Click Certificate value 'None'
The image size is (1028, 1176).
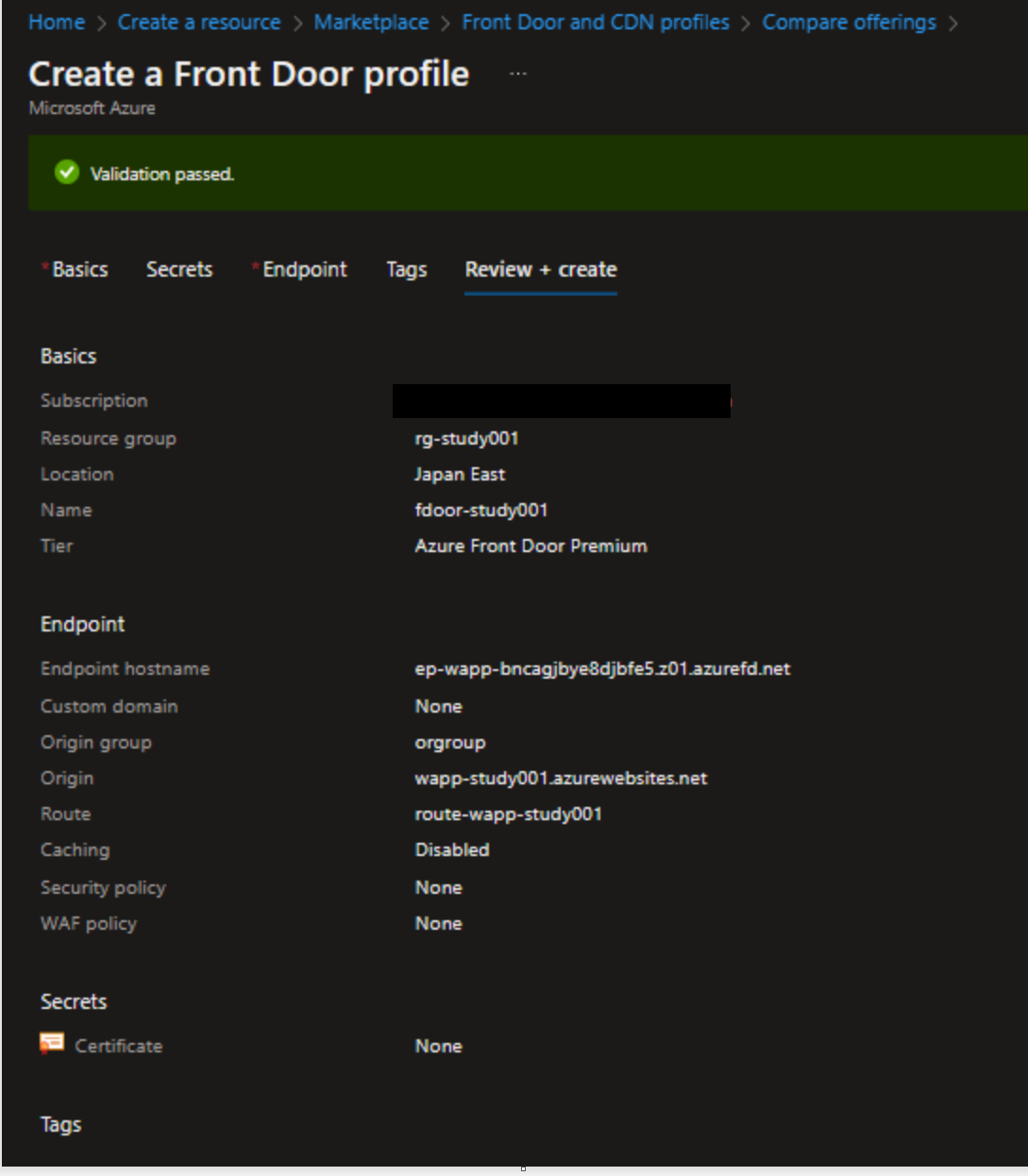(x=439, y=1047)
